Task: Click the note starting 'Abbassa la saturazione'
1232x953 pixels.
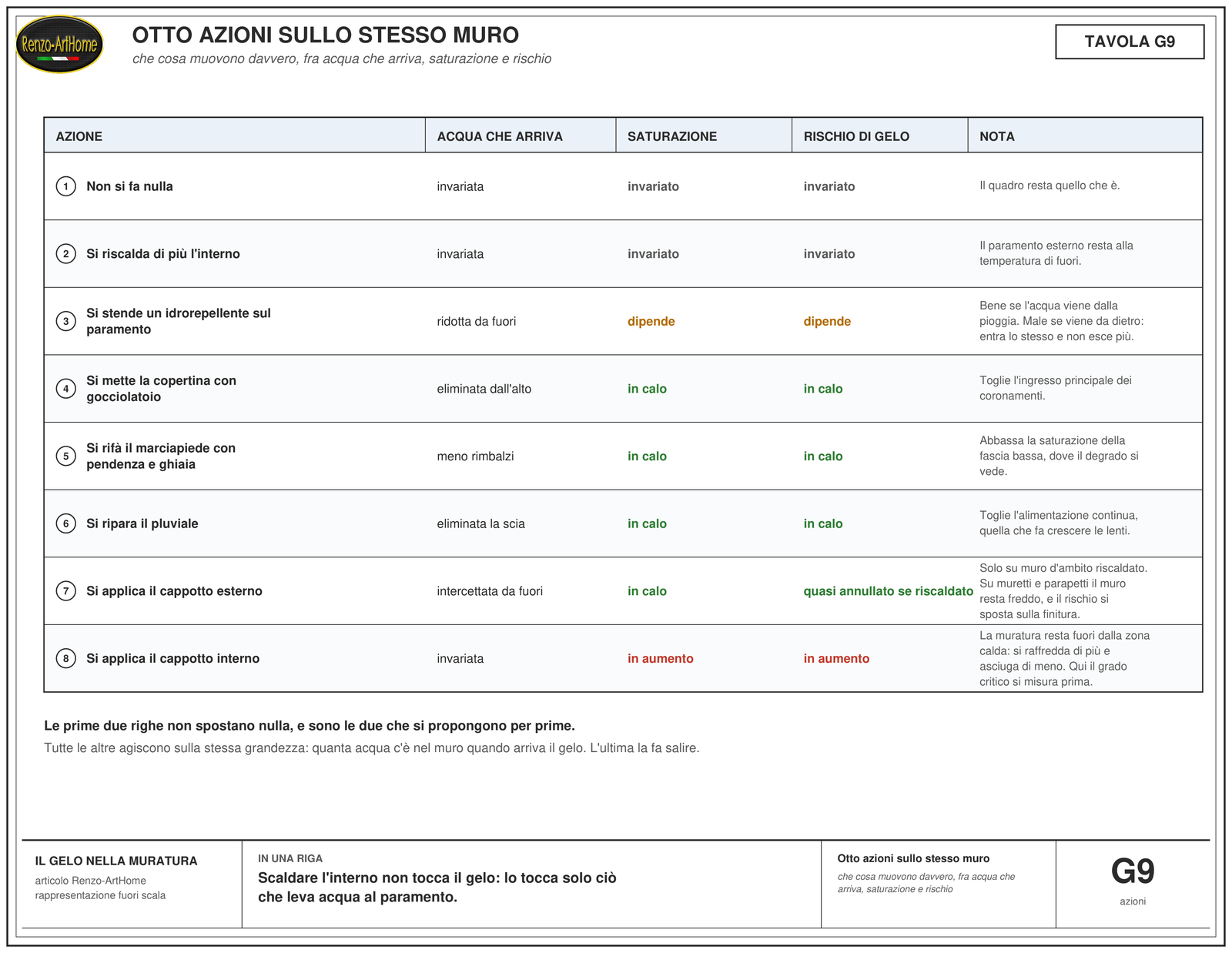Action: [x=1059, y=456]
